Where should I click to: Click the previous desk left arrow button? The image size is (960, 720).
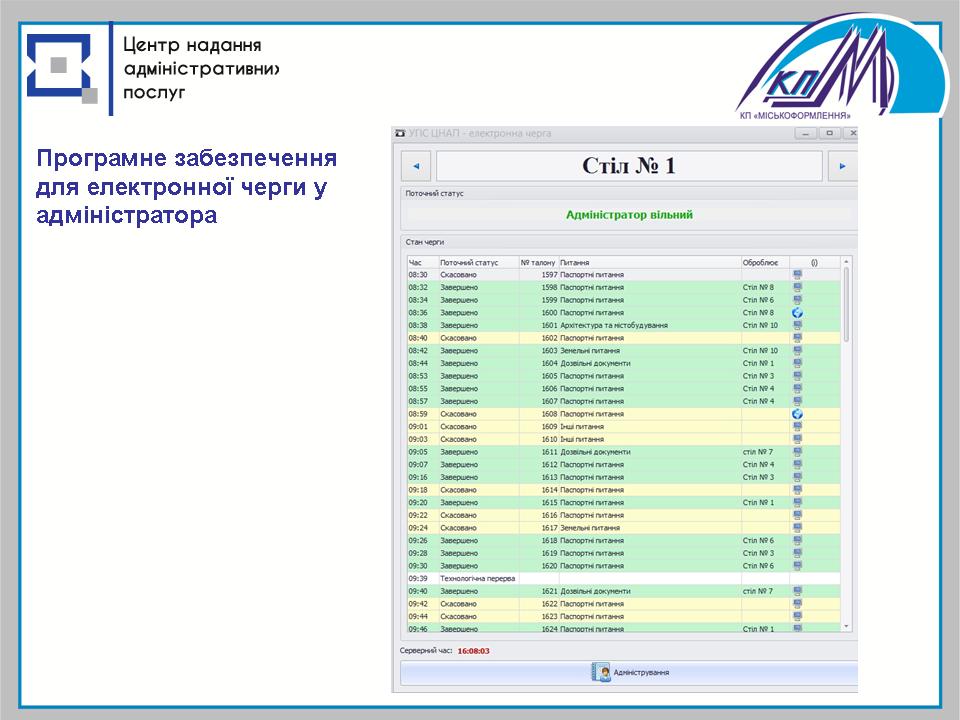point(415,166)
